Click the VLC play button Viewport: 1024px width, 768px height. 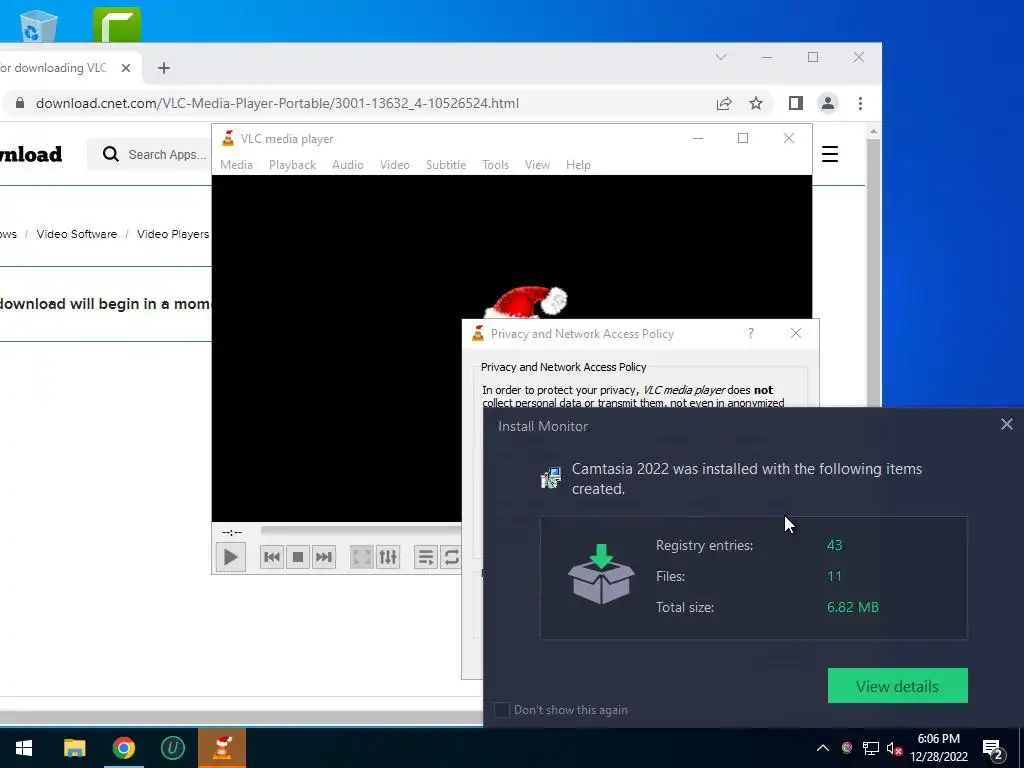[231, 557]
